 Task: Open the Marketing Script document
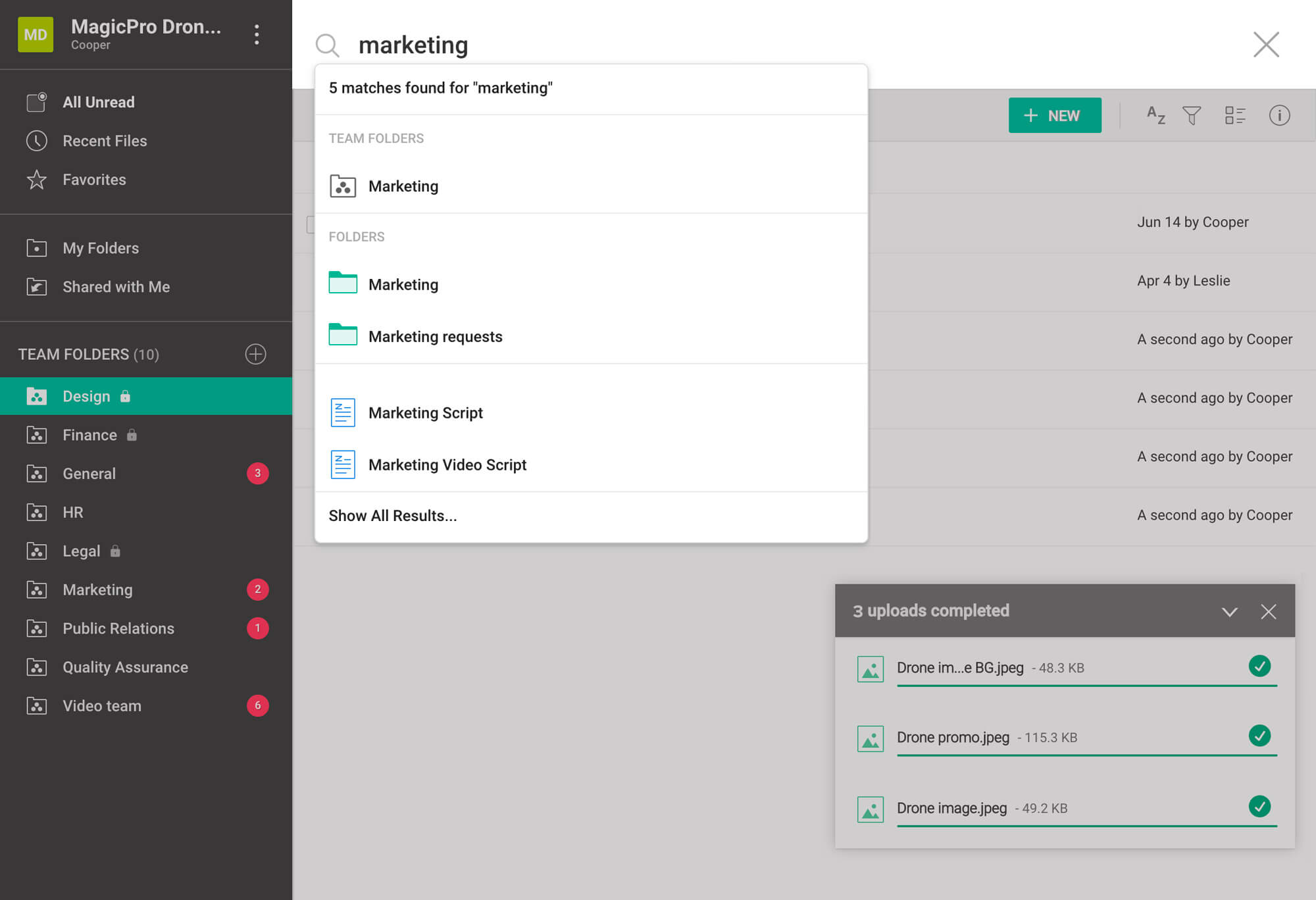click(426, 413)
